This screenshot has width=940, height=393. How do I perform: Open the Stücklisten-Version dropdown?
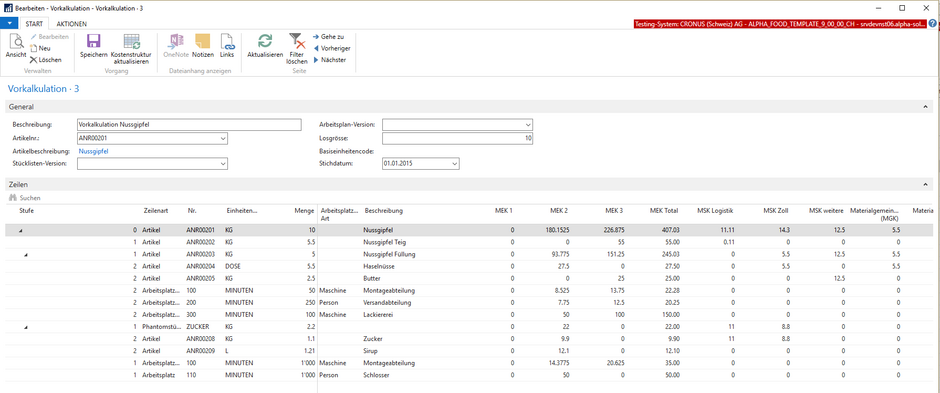[x=223, y=164]
